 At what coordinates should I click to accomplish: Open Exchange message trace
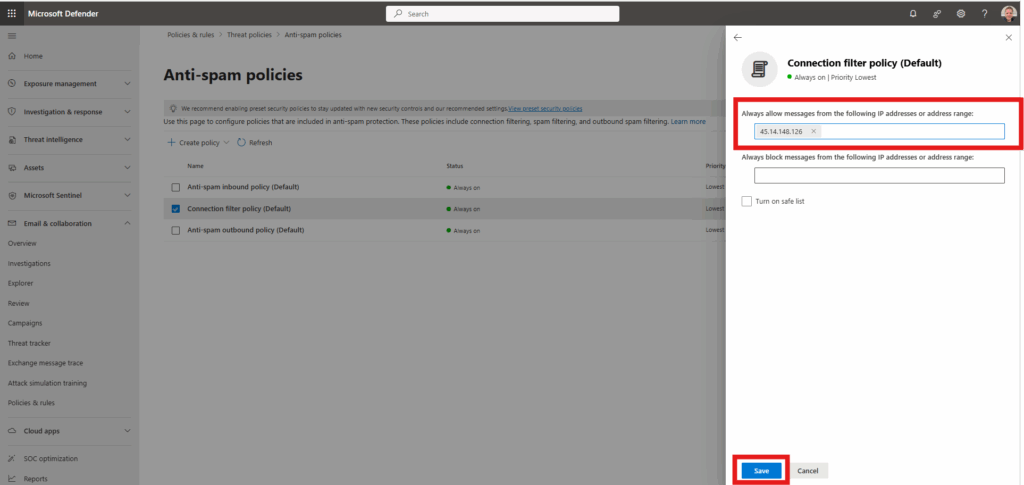pyautogui.click(x=45, y=363)
